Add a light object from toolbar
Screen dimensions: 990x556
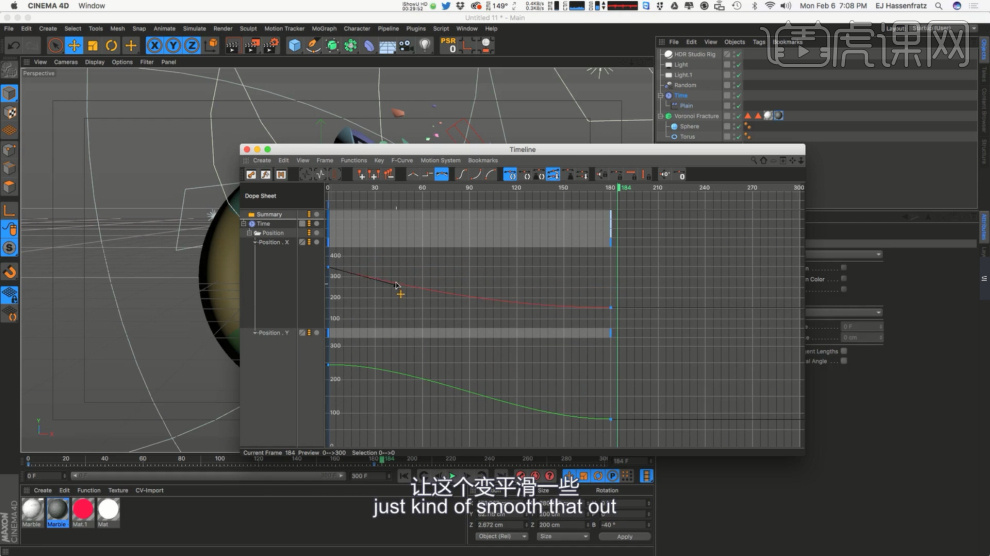coord(425,45)
